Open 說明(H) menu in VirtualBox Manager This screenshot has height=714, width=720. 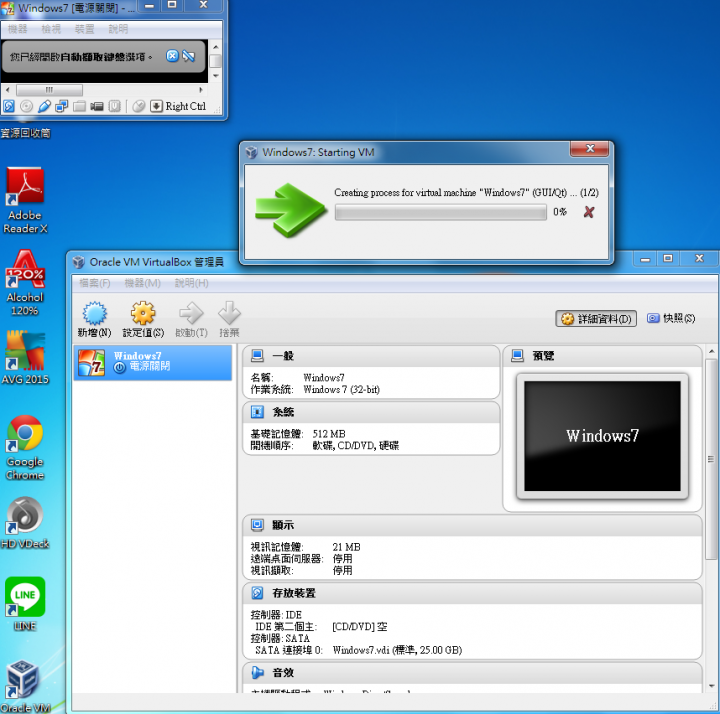pos(191,283)
